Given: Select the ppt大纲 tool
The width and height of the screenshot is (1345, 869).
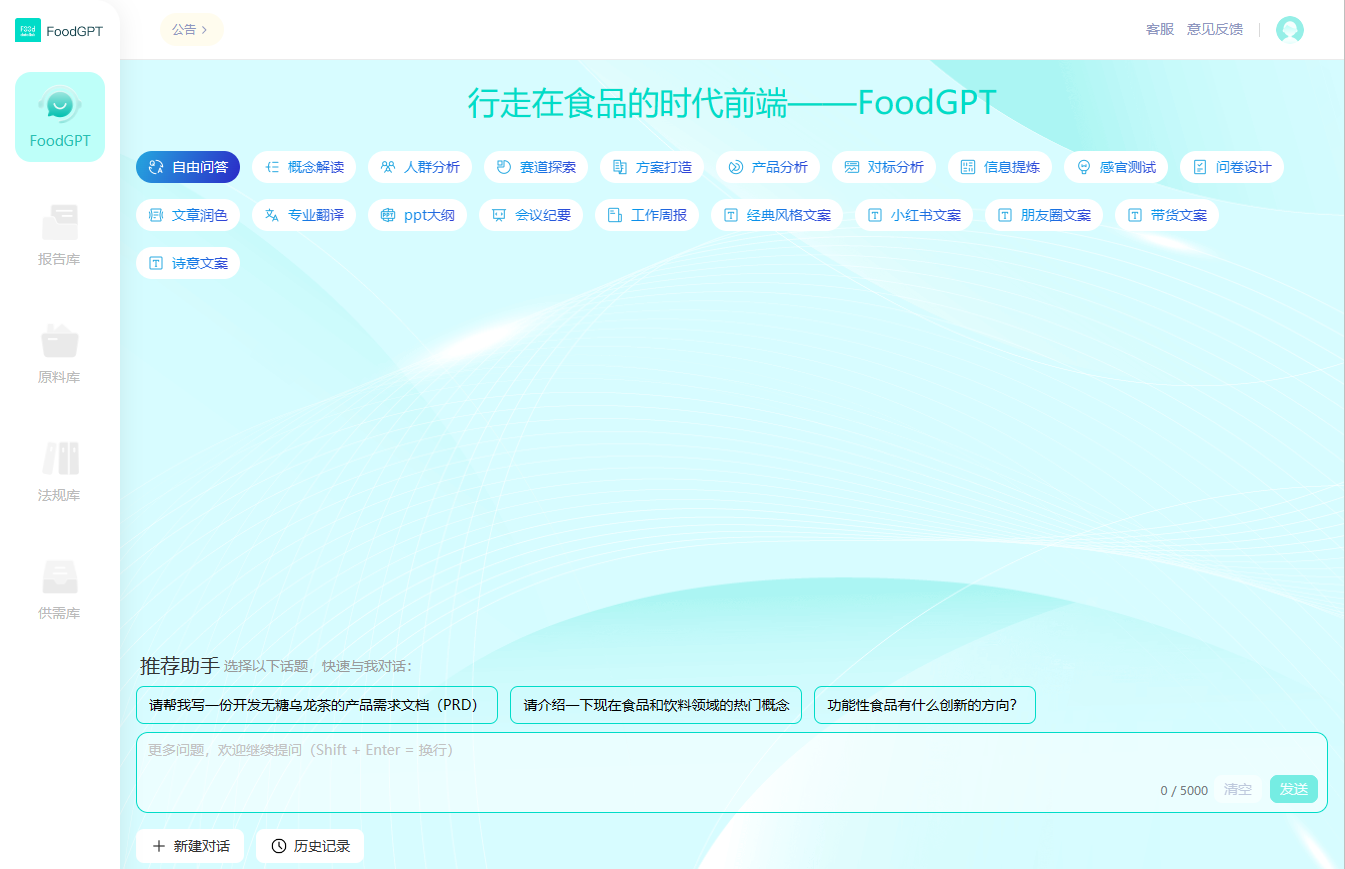Looking at the screenshot, I should pos(417,215).
